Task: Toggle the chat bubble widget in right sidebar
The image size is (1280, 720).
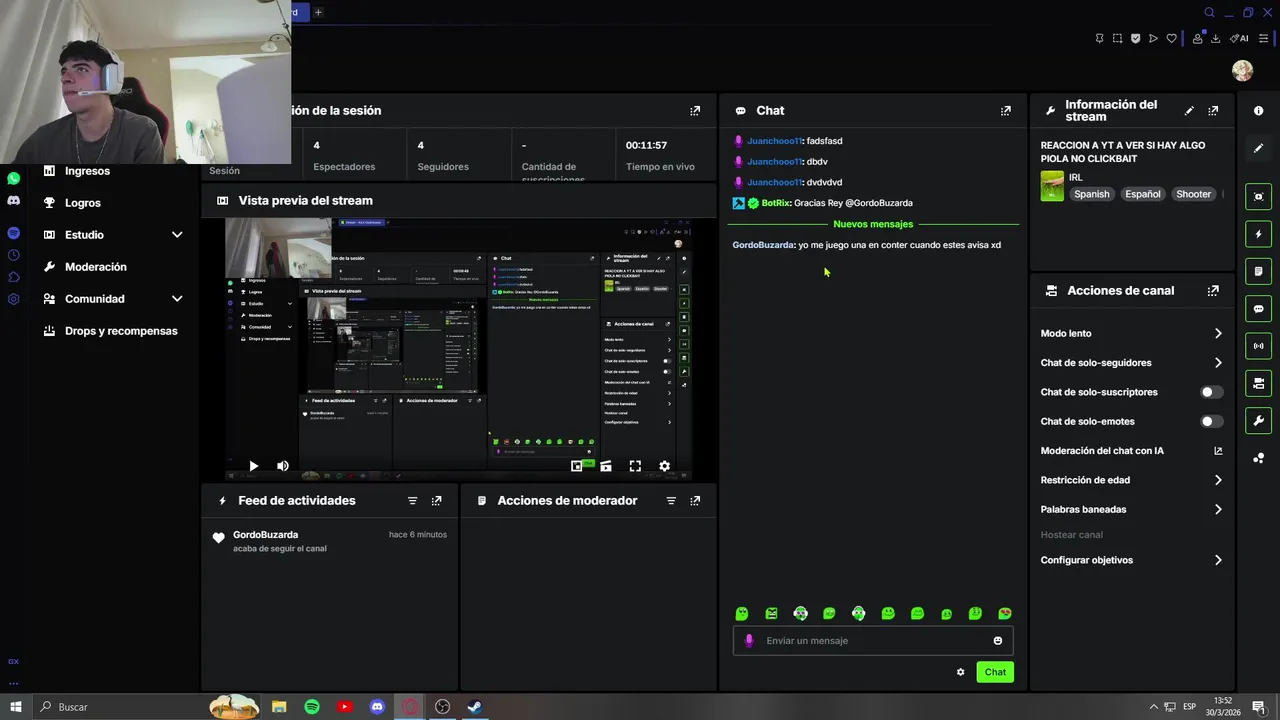Action: [1258, 309]
